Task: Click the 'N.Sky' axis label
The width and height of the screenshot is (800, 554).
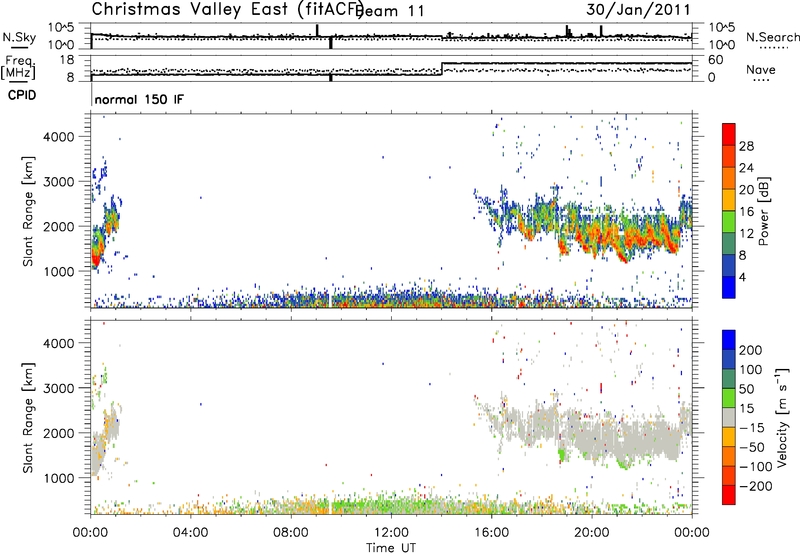Action: pos(19,37)
